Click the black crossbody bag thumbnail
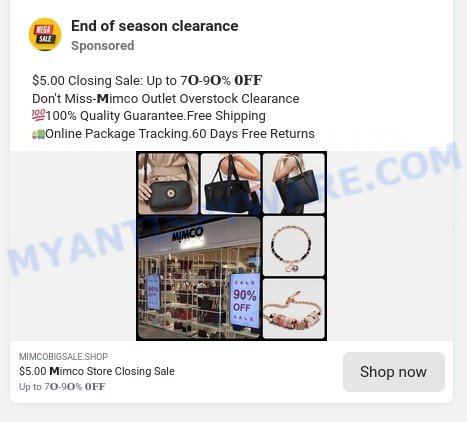Image resolution: width=467 pixels, height=422 pixels. [168, 184]
